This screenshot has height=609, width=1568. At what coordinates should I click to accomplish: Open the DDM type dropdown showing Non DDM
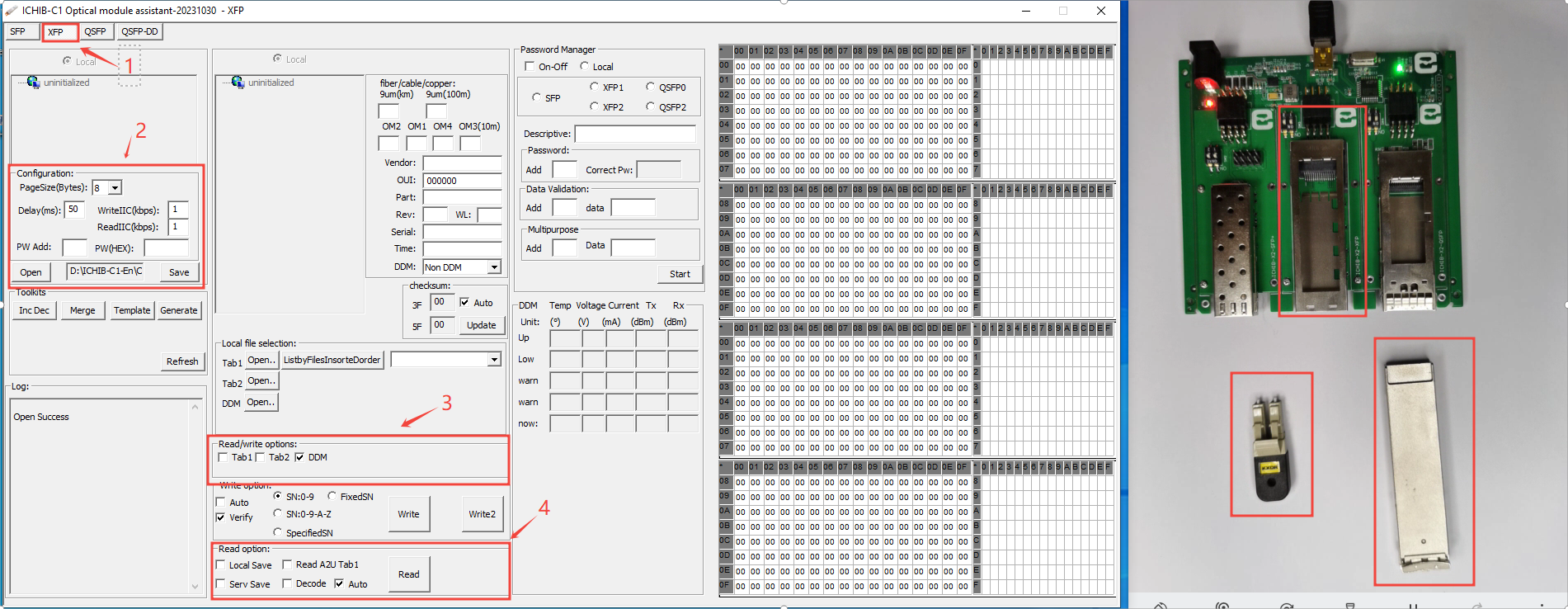494,267
